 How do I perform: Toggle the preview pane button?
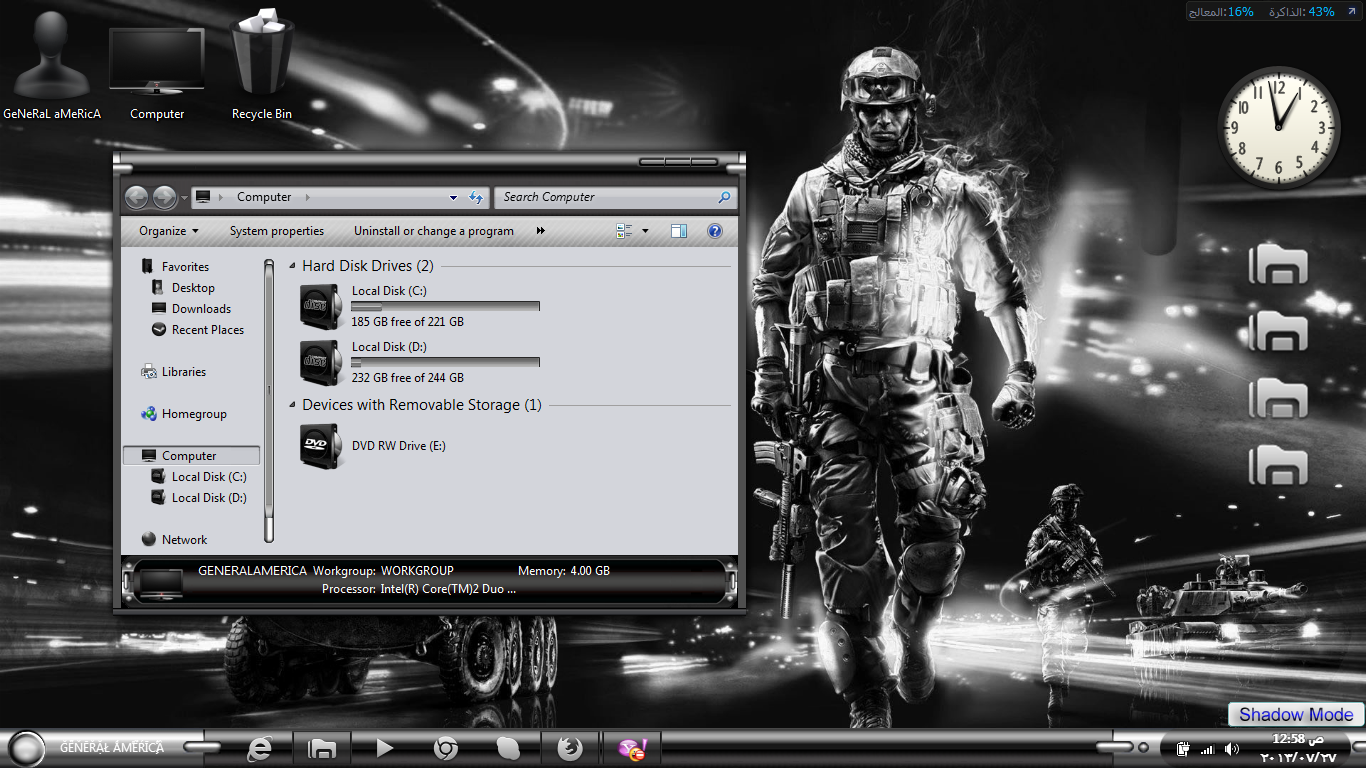(679, 231)
